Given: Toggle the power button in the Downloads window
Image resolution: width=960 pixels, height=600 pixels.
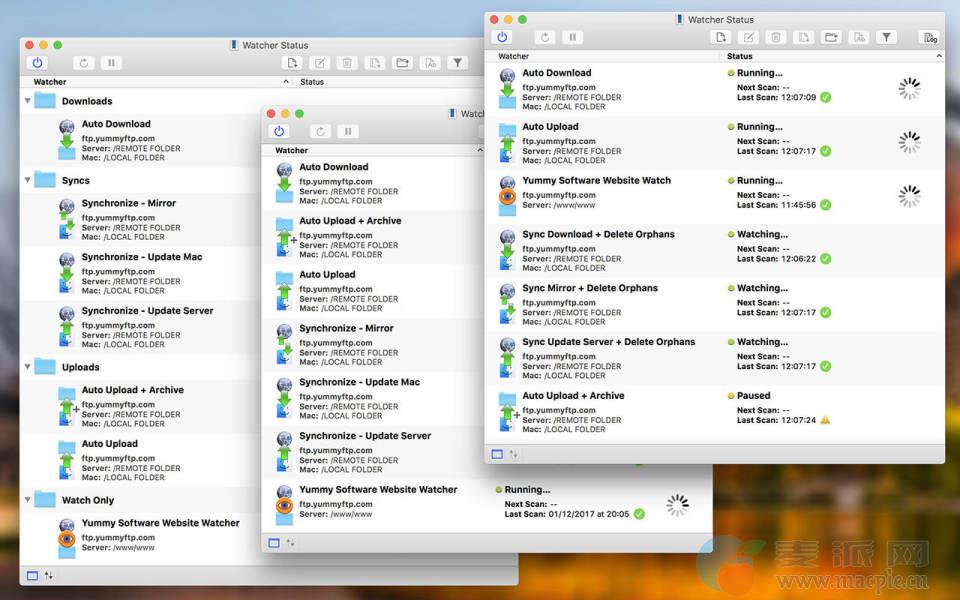Looking at the screenshot, I should click(x=38, y=63).
